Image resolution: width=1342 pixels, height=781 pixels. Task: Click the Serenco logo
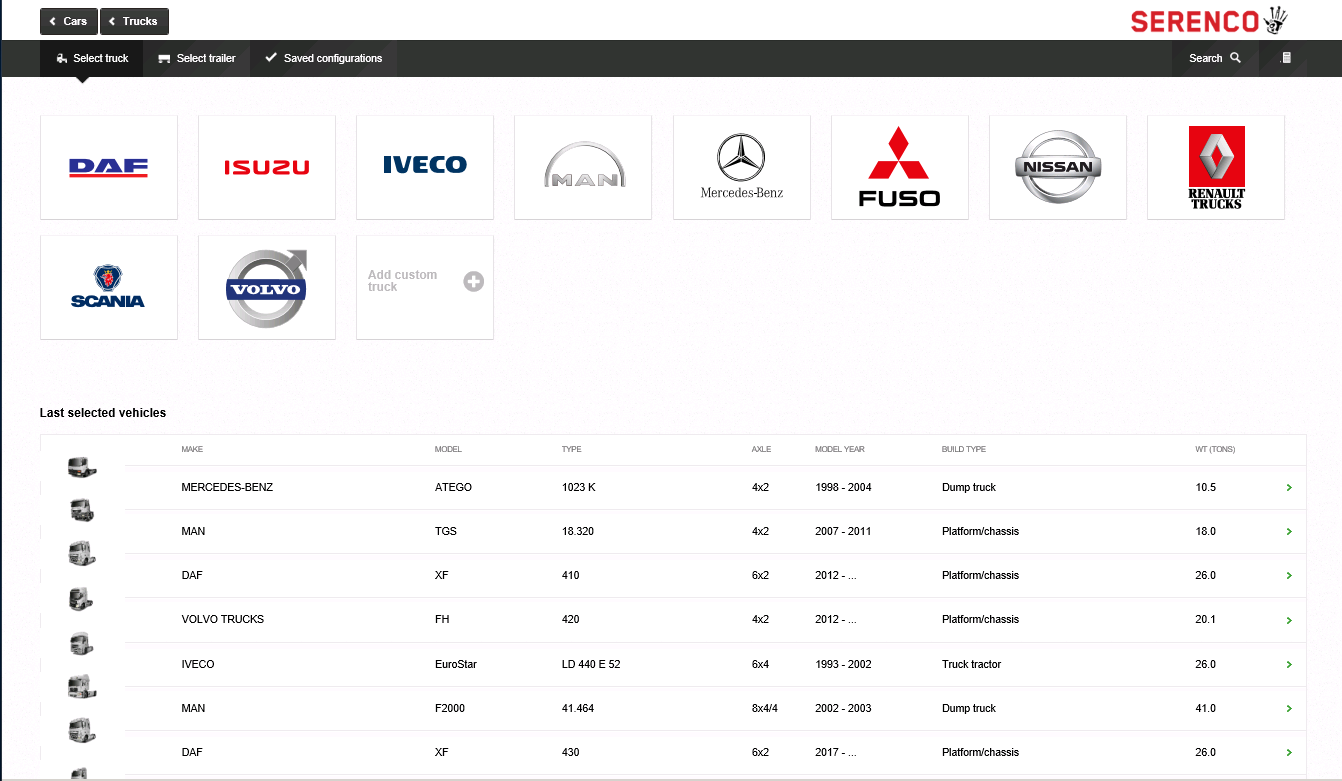point(1210,20)
